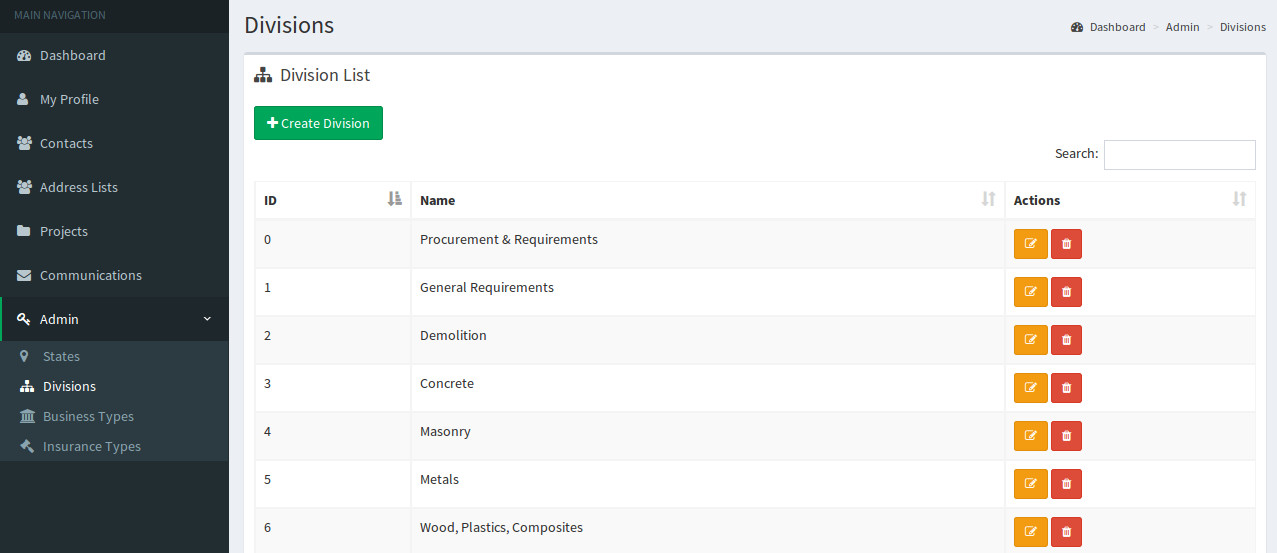Click in the Search input field
Screen dimensions: 1277x553
coord(1179,155)
